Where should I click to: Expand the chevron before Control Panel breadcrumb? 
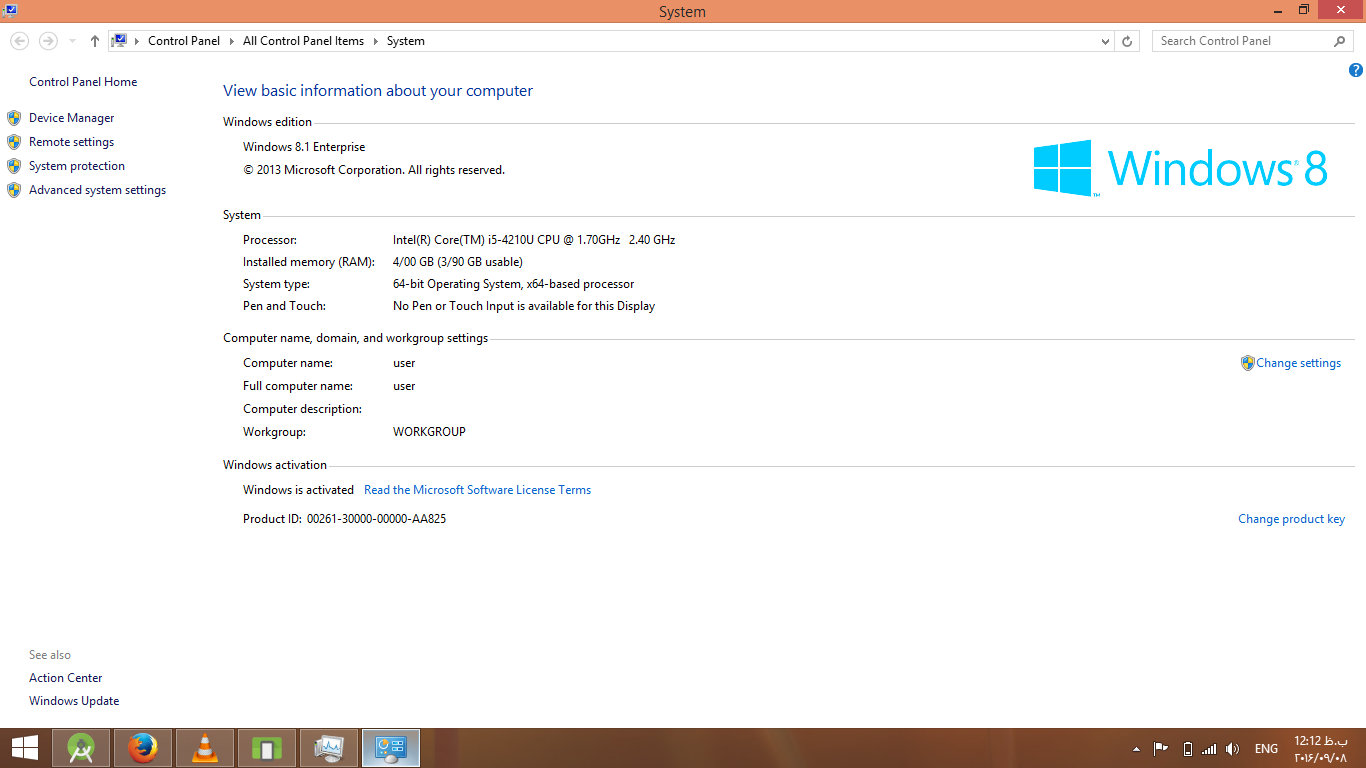[x=137, y=41]
